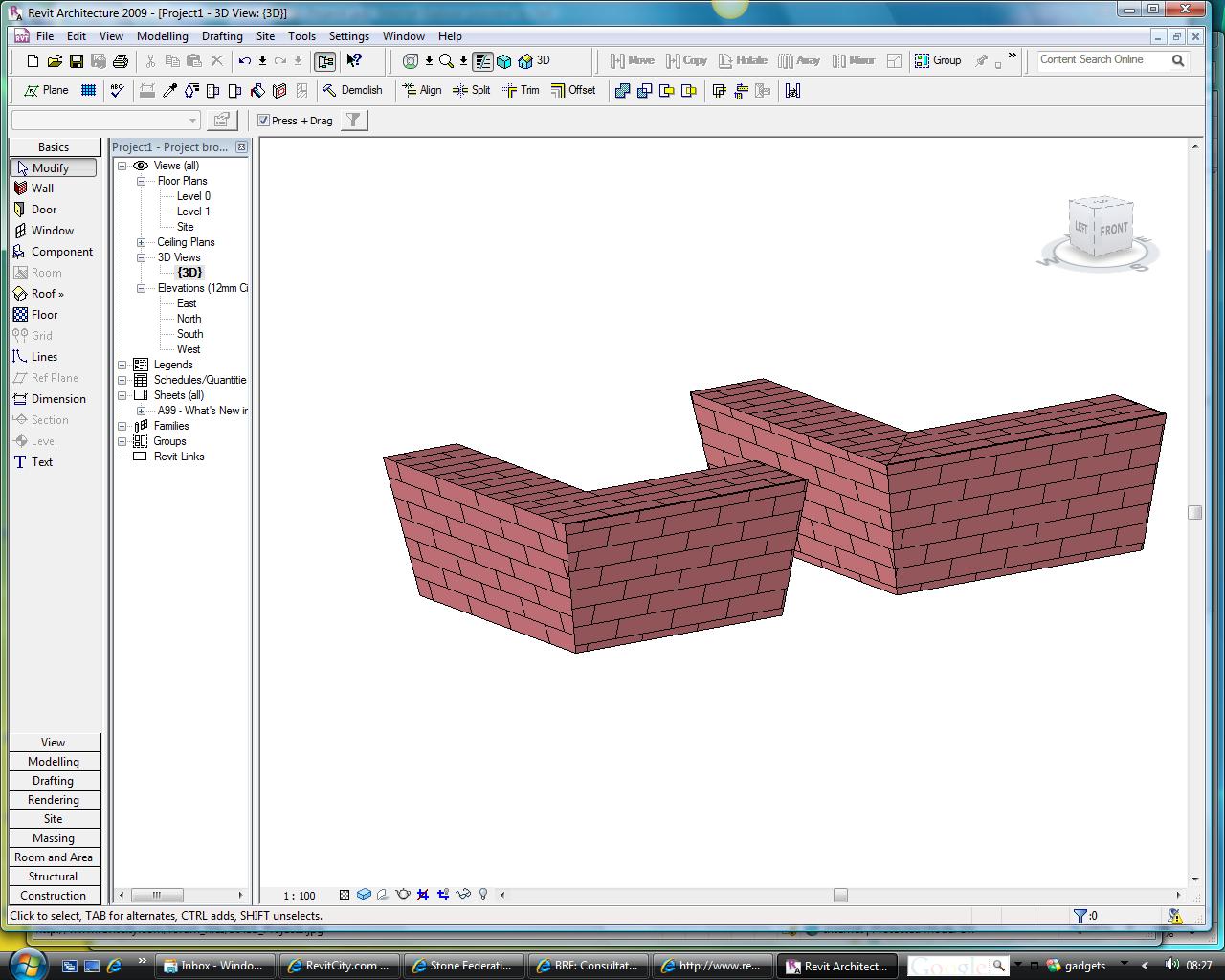Screen dimensions: 1225x980
Task: Click the Split tool
Action: [x=471, y=90]
